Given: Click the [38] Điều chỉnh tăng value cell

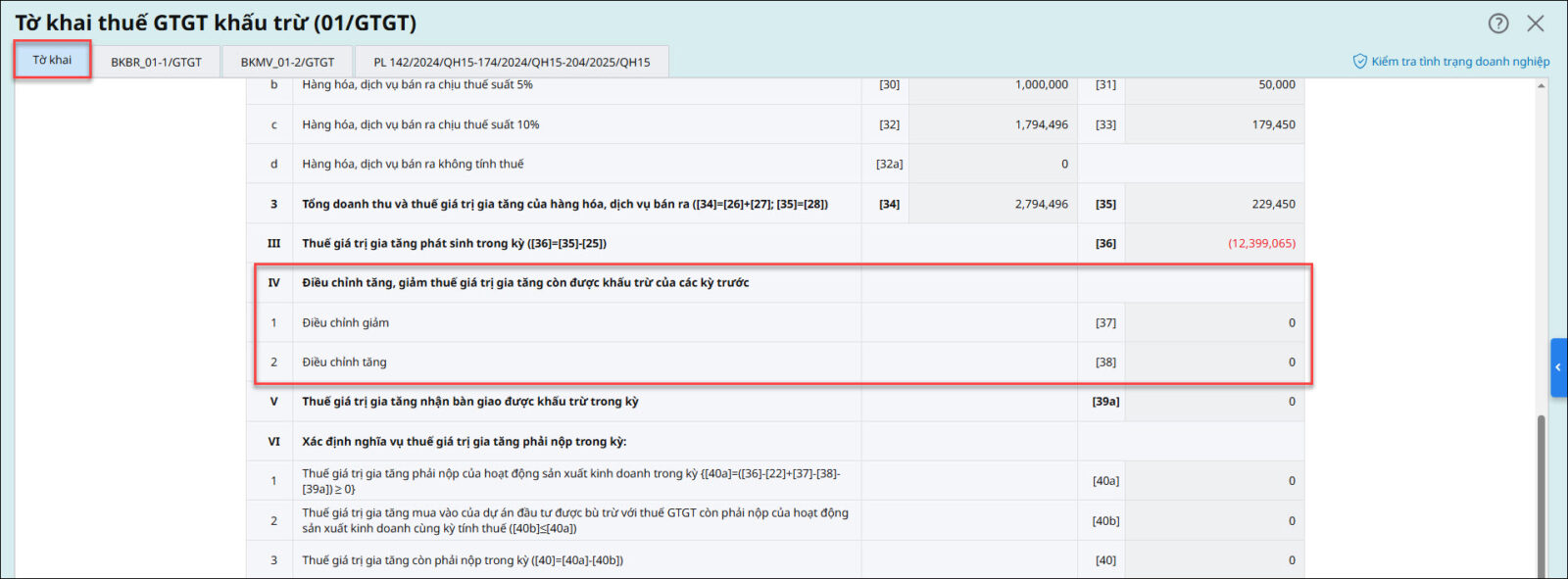Looking at the screenshot, I should pyautogui.click(x=1213, y=362).
